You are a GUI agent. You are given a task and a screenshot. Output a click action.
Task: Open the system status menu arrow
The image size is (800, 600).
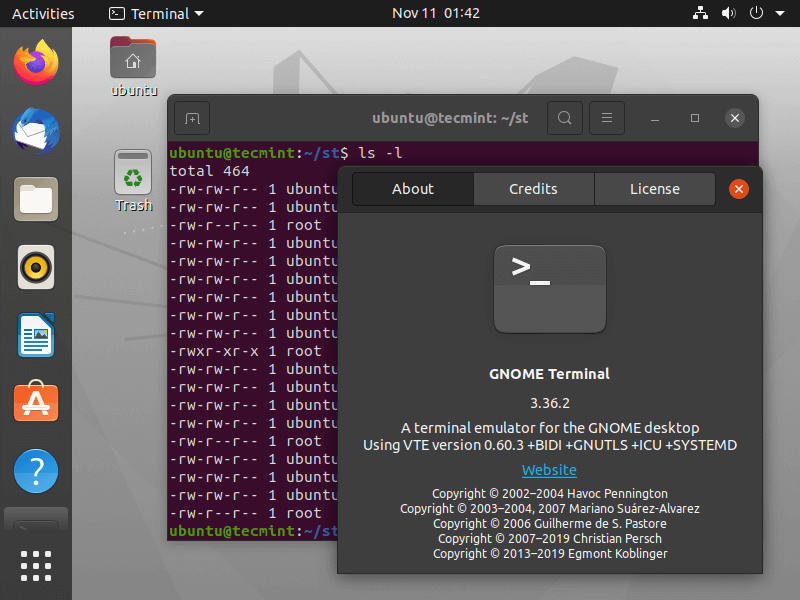pos(780,14)
